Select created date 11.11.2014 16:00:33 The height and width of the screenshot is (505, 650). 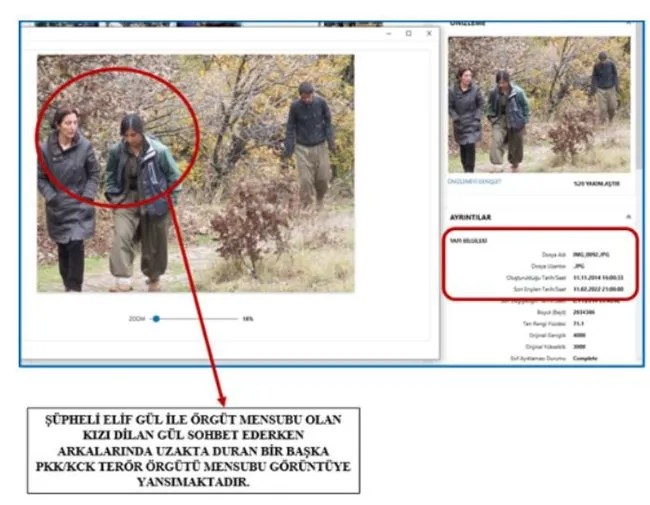coord(598,278)
